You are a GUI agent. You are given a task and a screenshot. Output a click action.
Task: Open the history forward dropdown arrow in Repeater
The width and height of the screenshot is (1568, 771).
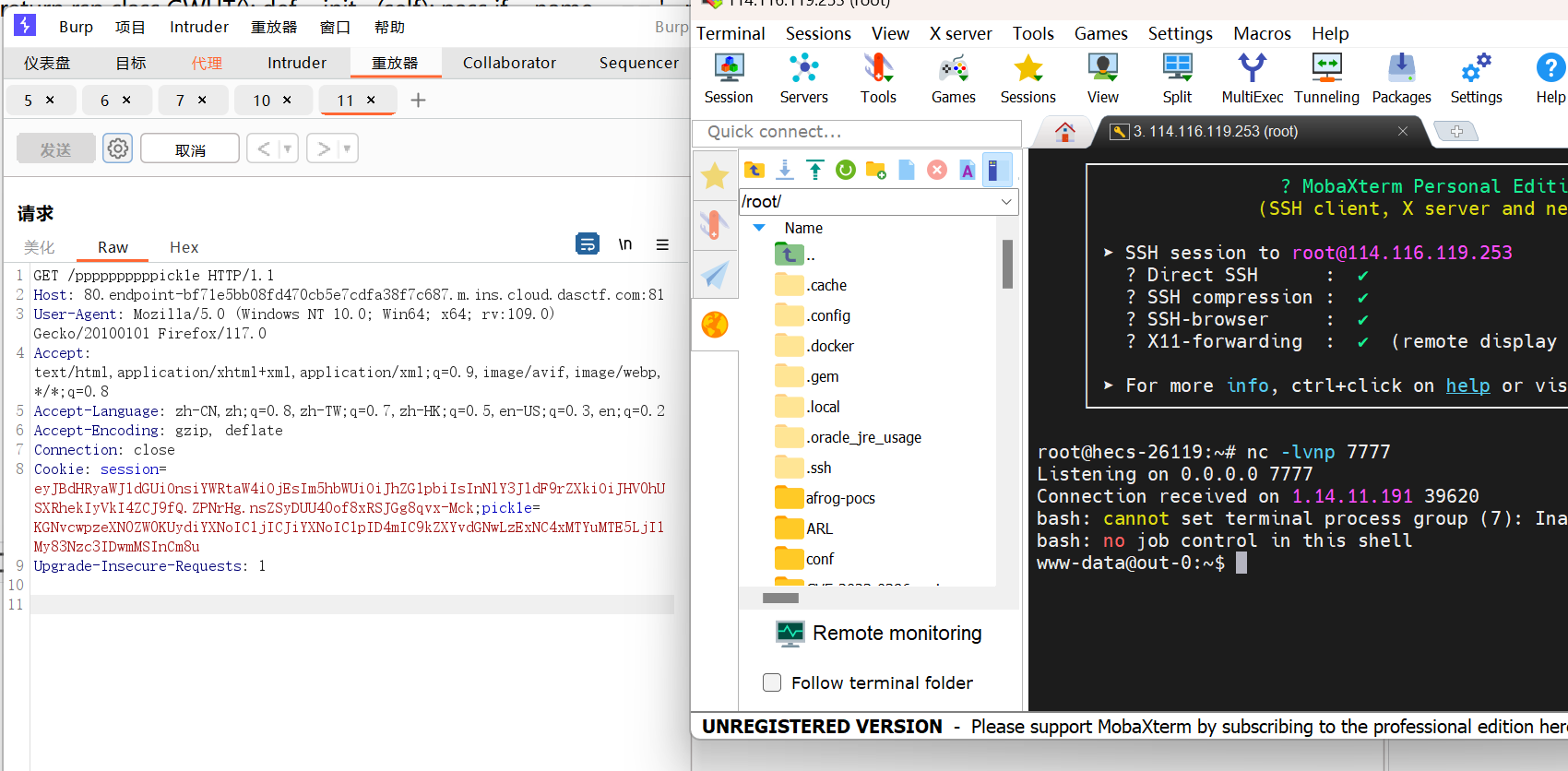tap(347, 148)
